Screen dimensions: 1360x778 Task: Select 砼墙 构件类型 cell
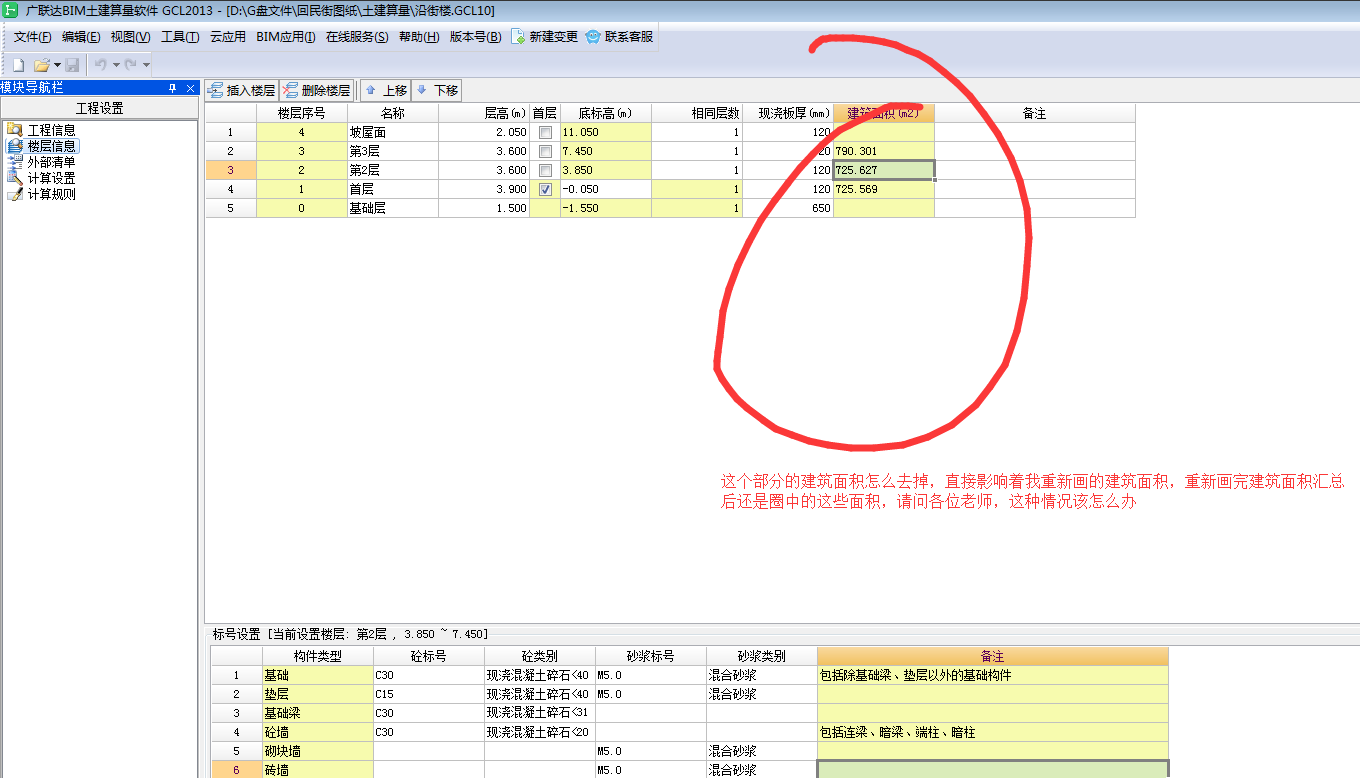318,732
